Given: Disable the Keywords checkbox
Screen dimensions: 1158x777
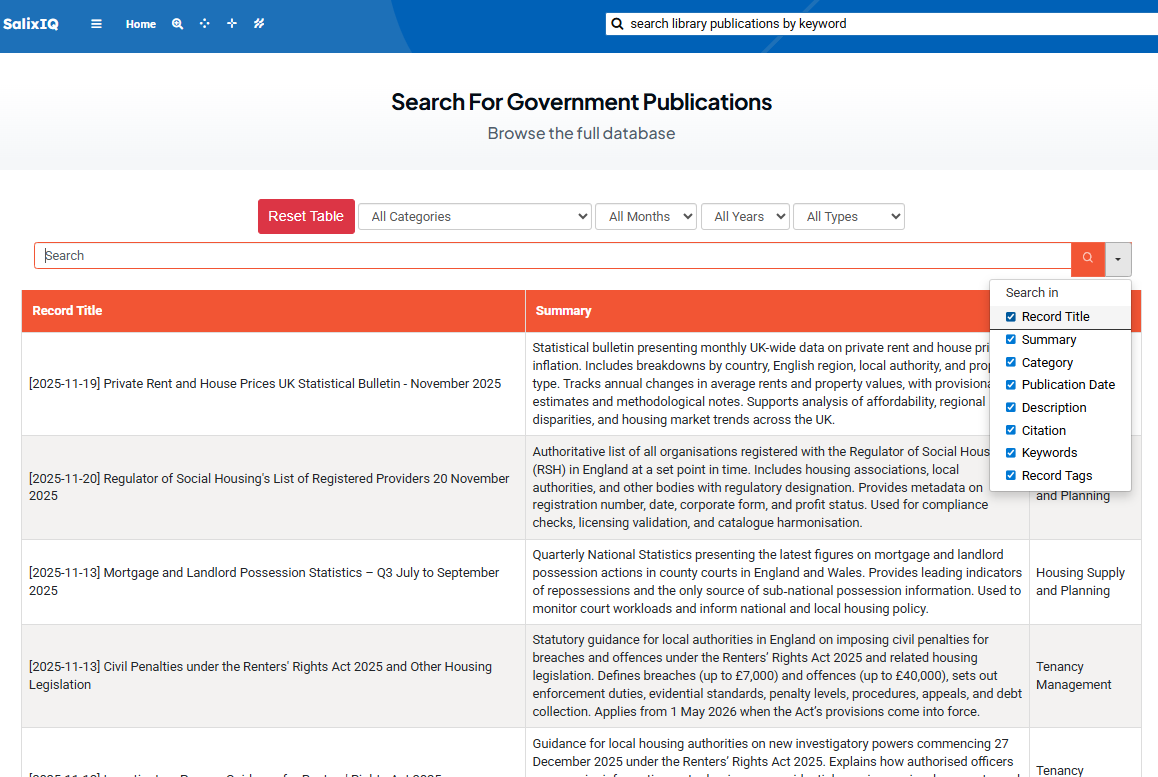Looking at the screenshot, I should click(x=1010, y=453).
